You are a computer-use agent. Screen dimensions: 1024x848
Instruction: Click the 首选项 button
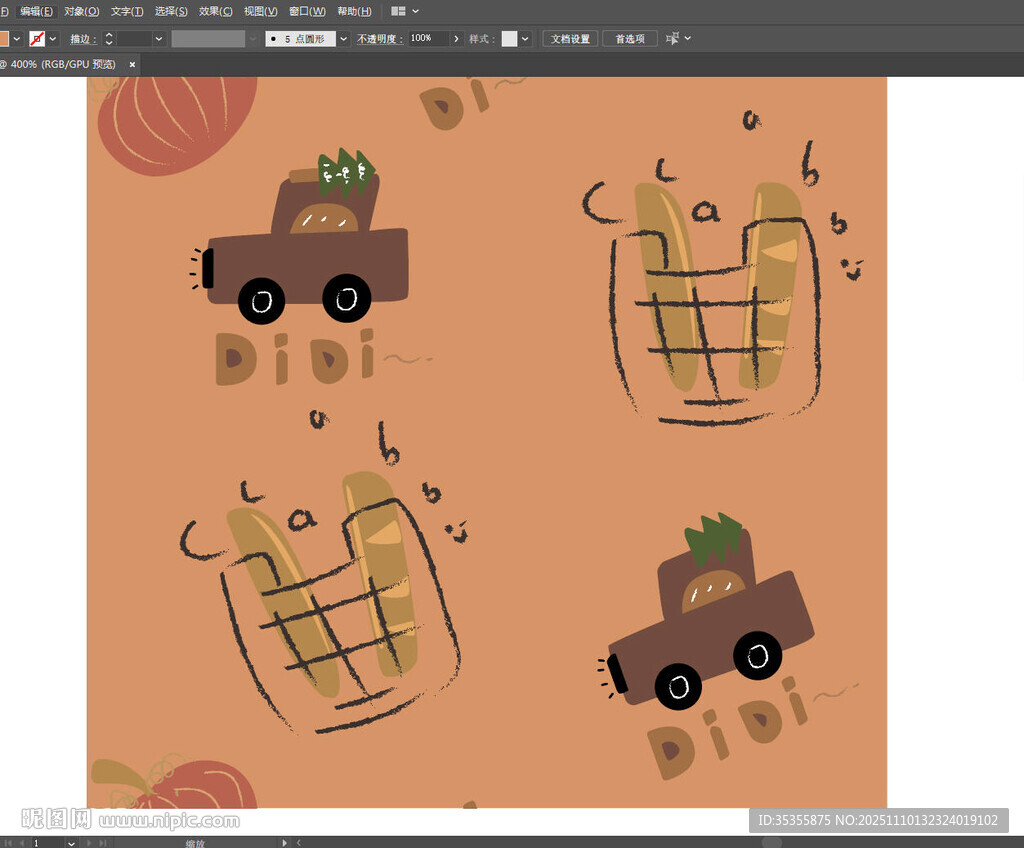pyautogui.click(x=630, y=39)
